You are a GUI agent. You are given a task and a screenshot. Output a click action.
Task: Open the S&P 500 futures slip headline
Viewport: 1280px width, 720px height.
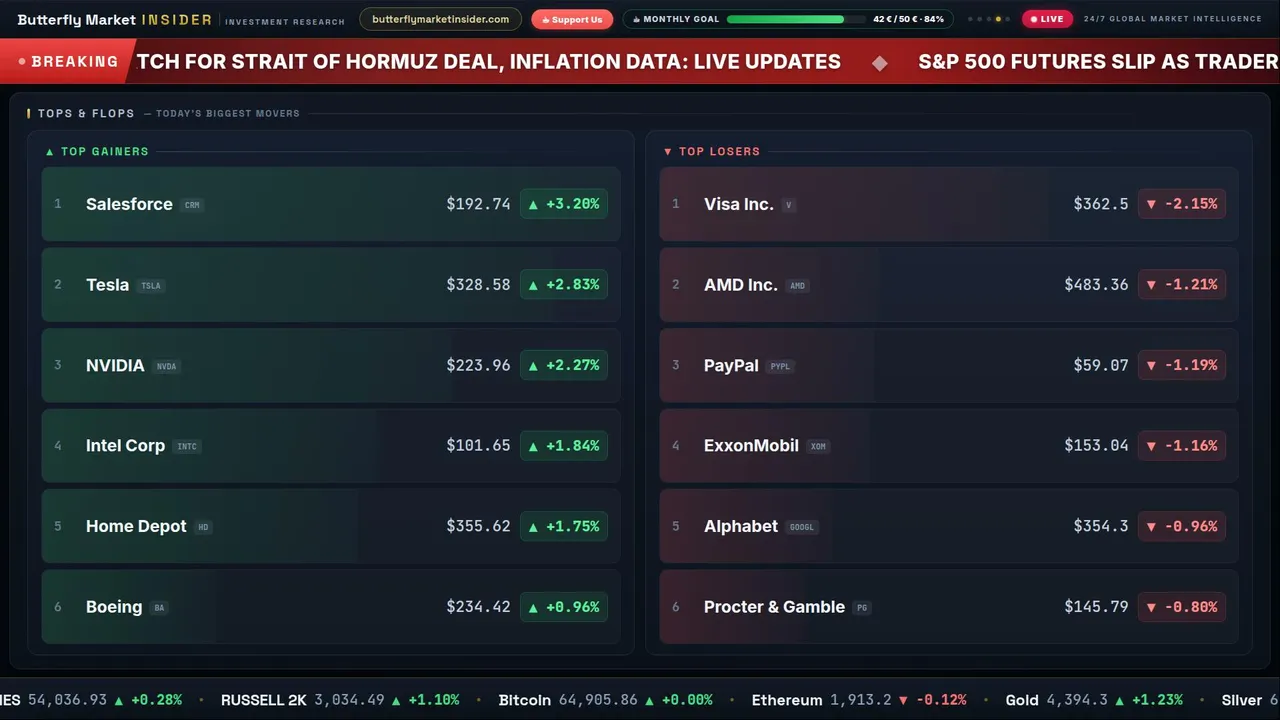1098,62
